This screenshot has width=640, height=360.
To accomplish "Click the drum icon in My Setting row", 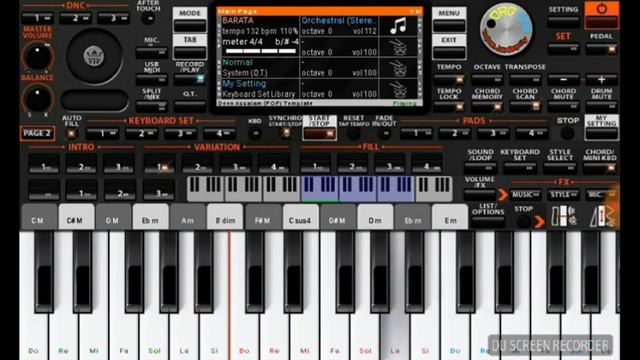I will [399, 89].
